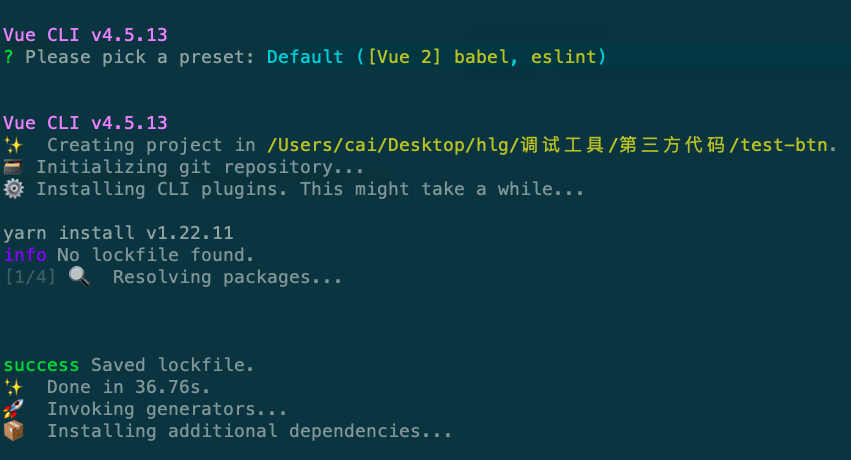Viewport: 851px width, 460px height.
Task: Click the [1/4] step progress indicator
Action: pos(30,277)
